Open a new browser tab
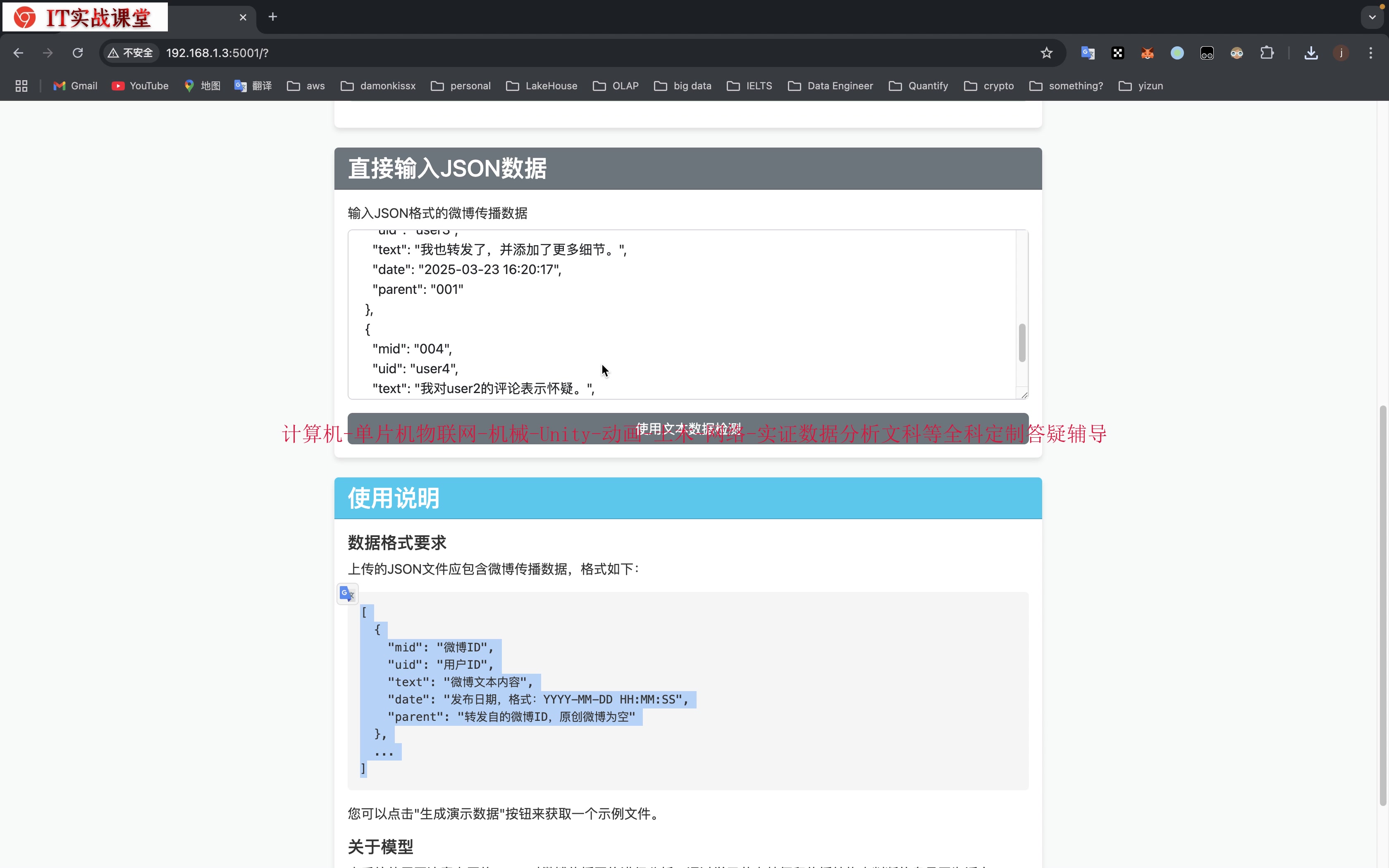Screen dimensions: 1389x868 point(273,17)
